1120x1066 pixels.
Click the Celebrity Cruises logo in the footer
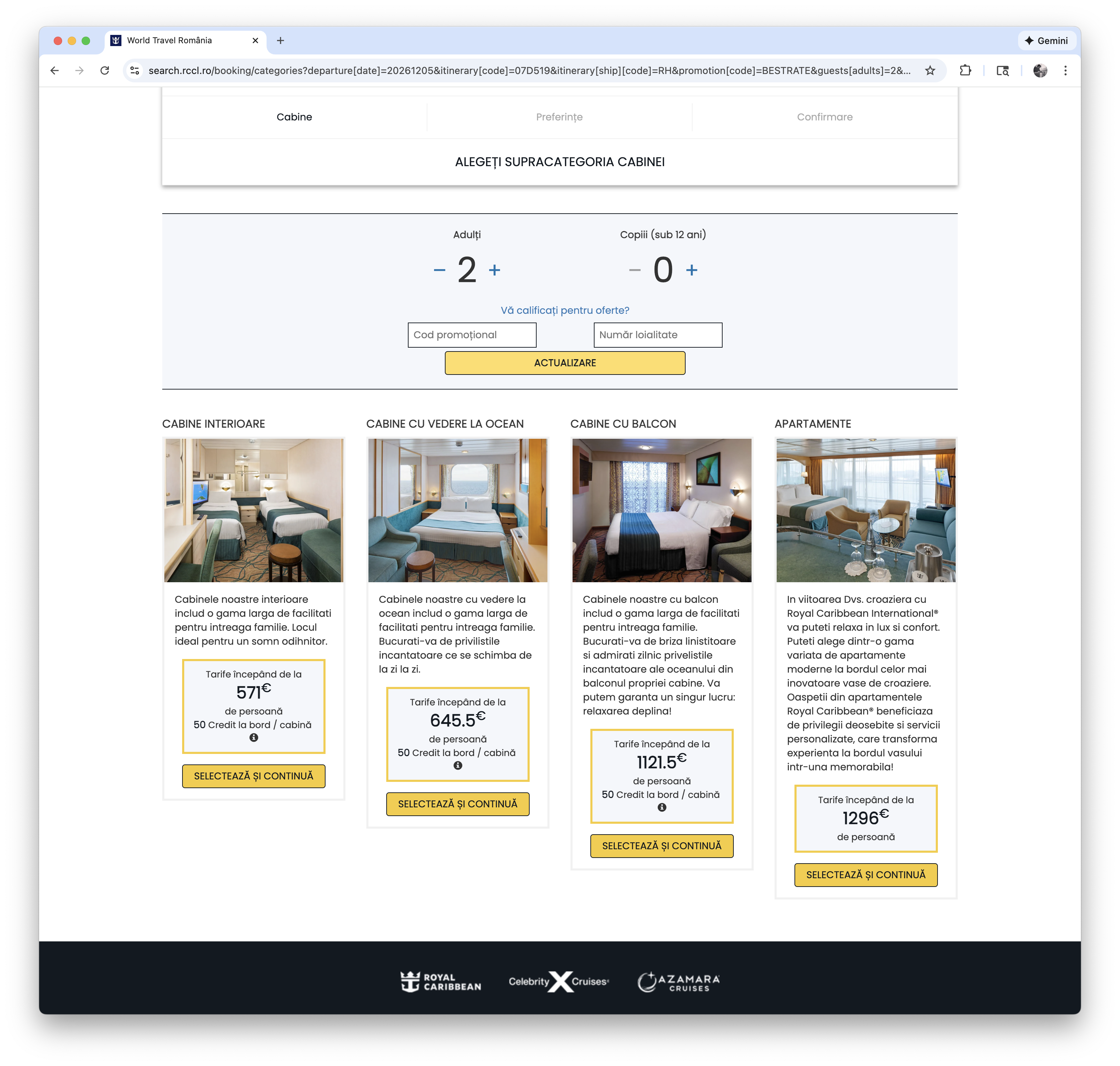[558, 981]
